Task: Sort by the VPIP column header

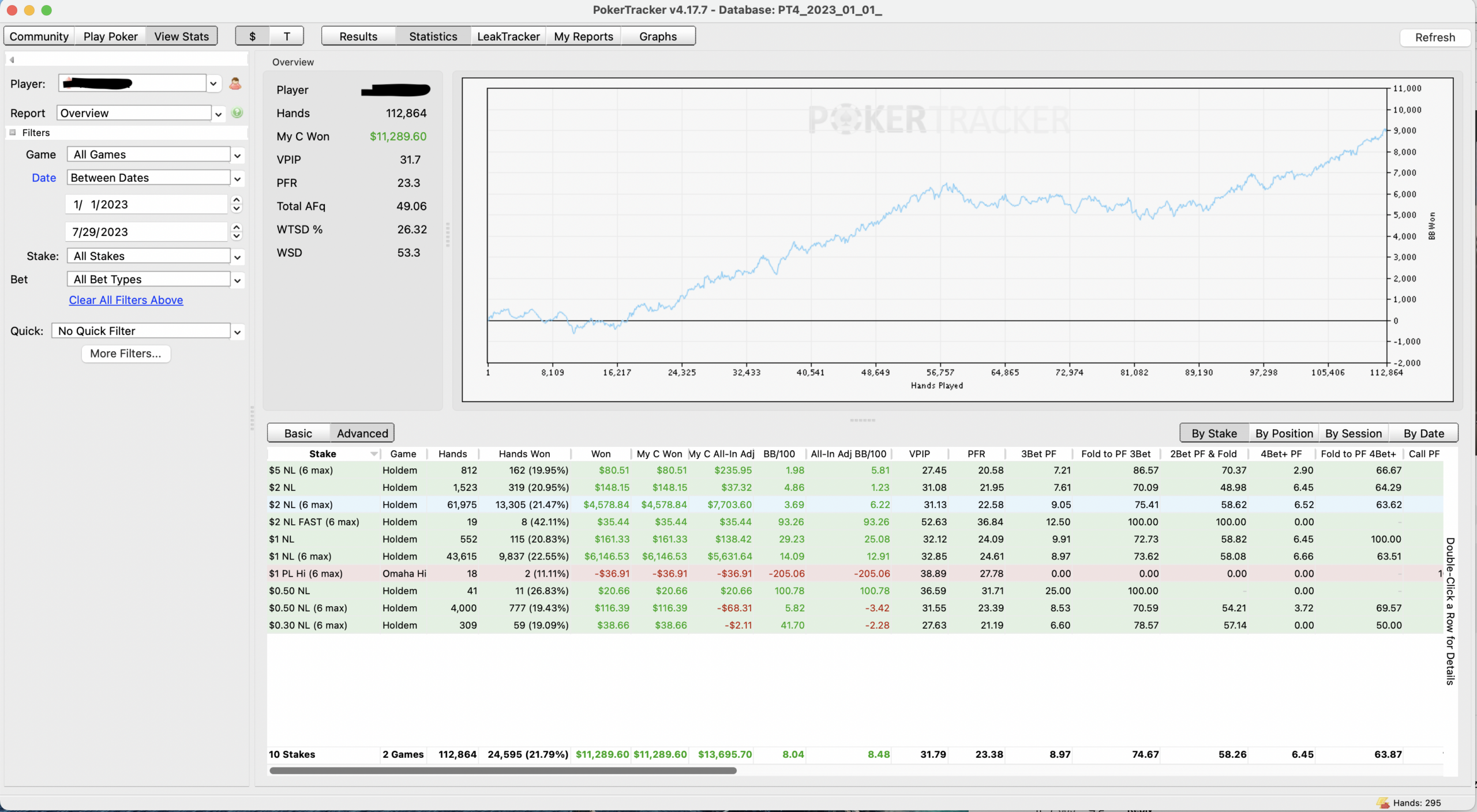Action: [x=919, y=454]
